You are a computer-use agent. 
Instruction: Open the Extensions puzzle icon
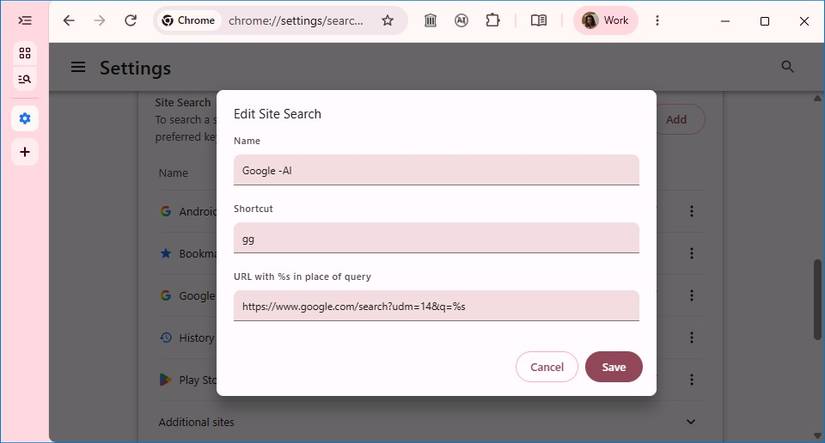[x=492, y=21]
